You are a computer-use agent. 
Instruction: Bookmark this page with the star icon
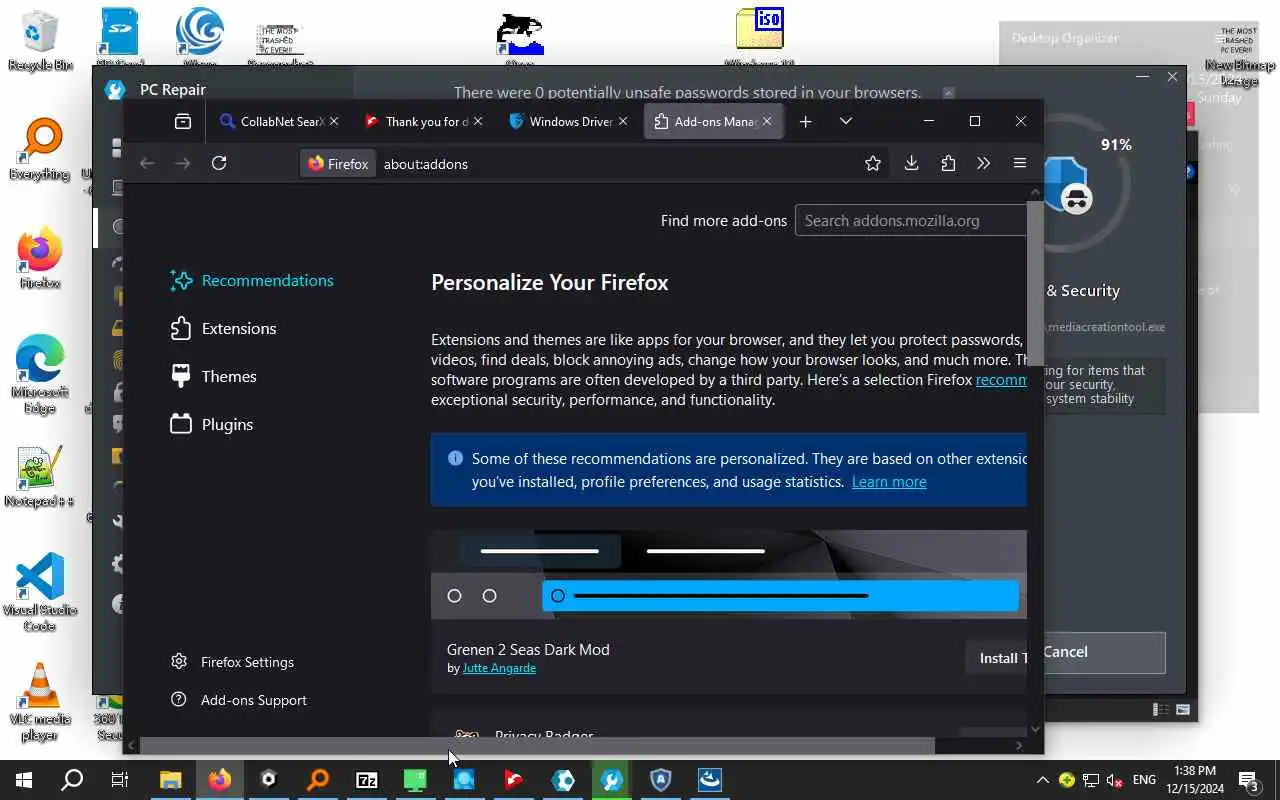pyautogui.click(x=873, y=164)
